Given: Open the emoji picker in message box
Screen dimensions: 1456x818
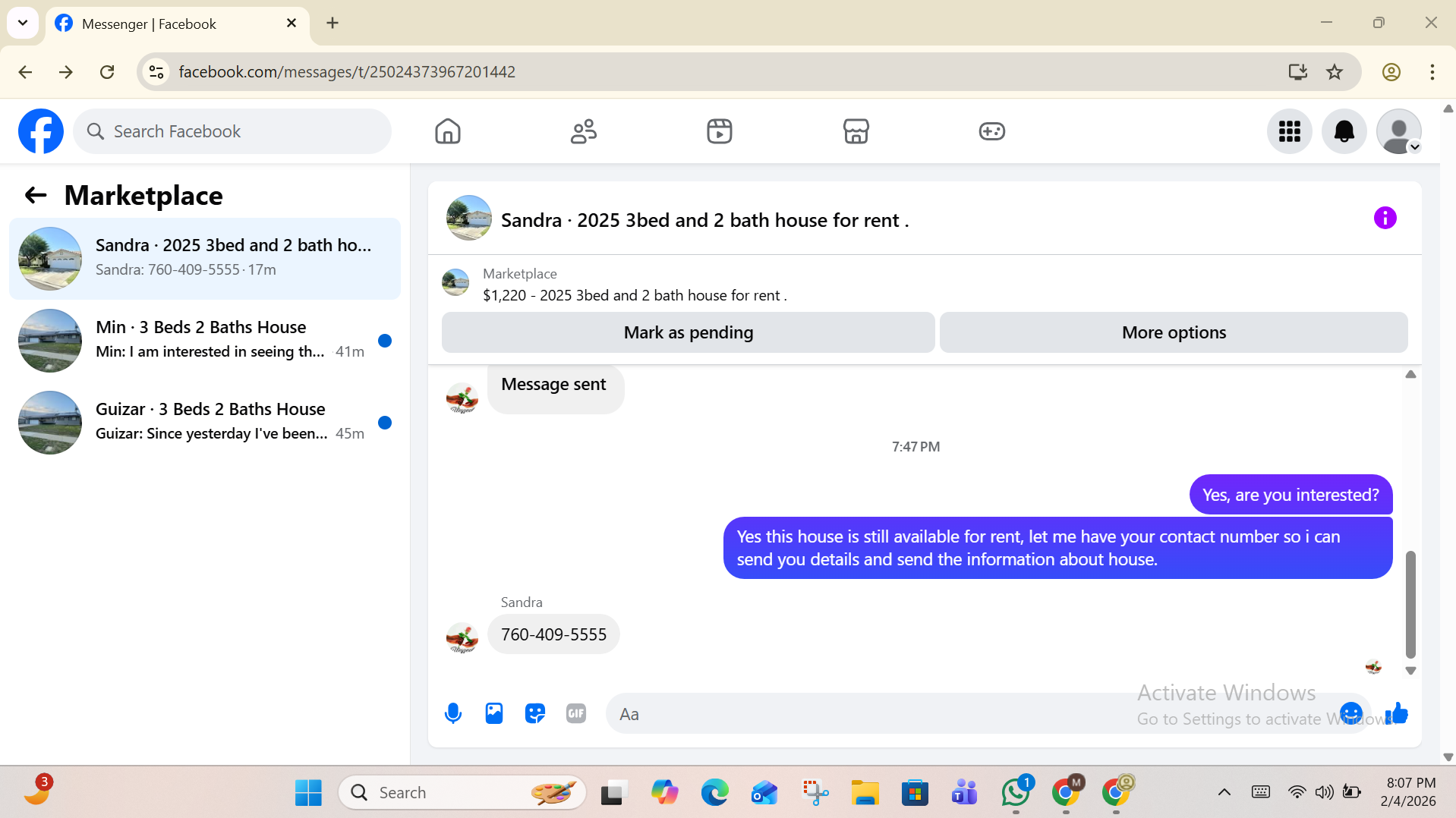Looking at the screenshot, I should pyautogui.click(x=1351, y=713).
